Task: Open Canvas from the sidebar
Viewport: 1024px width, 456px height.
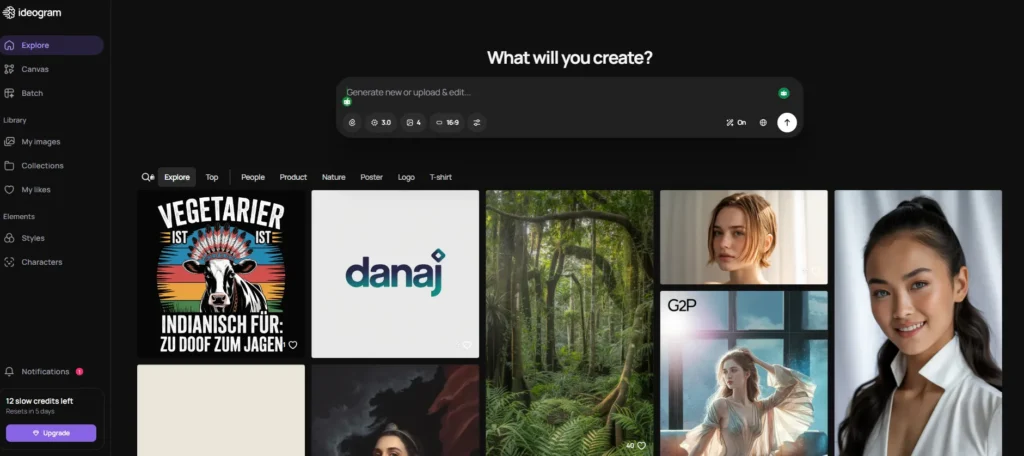Action: point(35,69)
